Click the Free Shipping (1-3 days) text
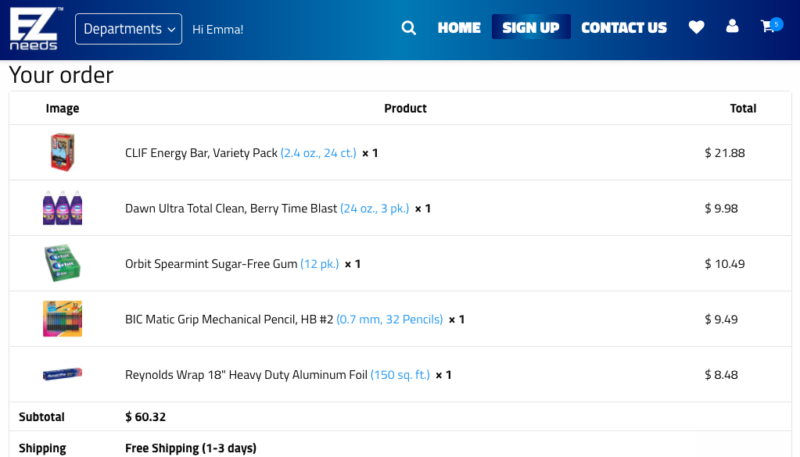 pos(191,448)
